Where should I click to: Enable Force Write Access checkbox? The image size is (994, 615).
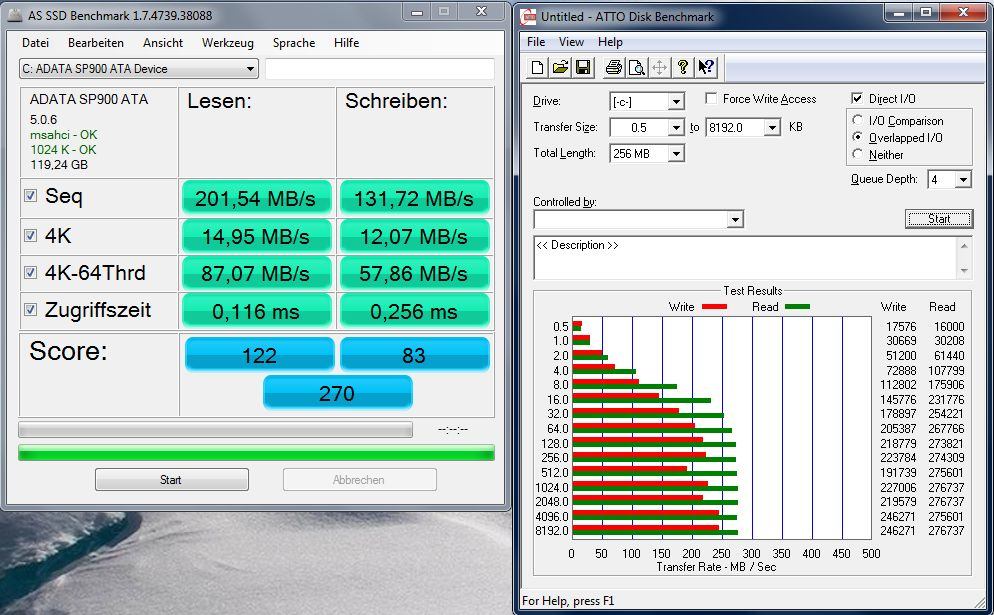coord(711,98)
